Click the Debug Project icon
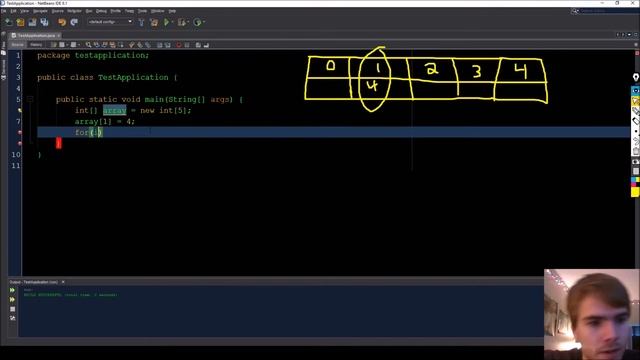The height and width of the screenshot is (360, 640). 182,22
